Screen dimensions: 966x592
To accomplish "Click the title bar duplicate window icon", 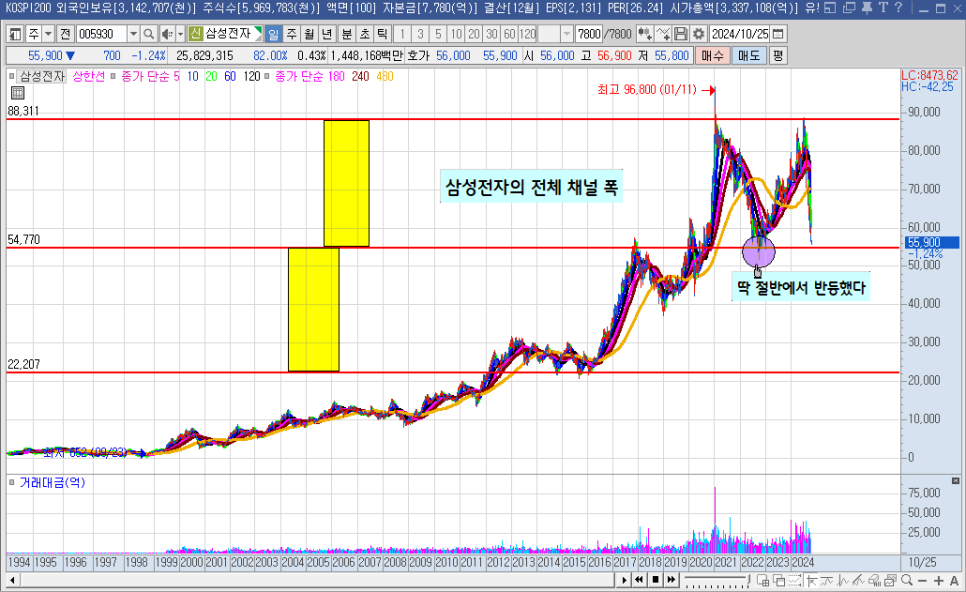I will click(x=849, y=8).
